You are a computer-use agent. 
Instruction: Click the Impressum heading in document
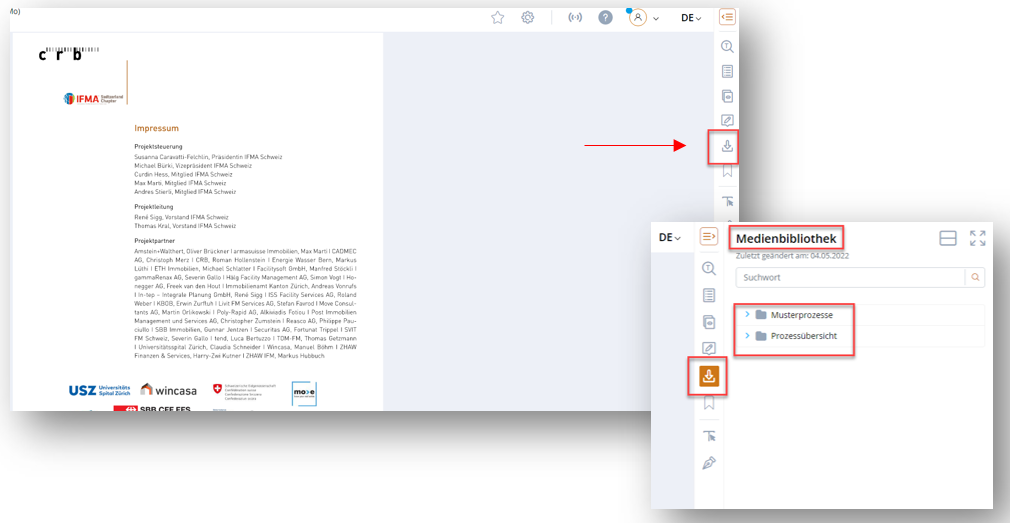157,128
